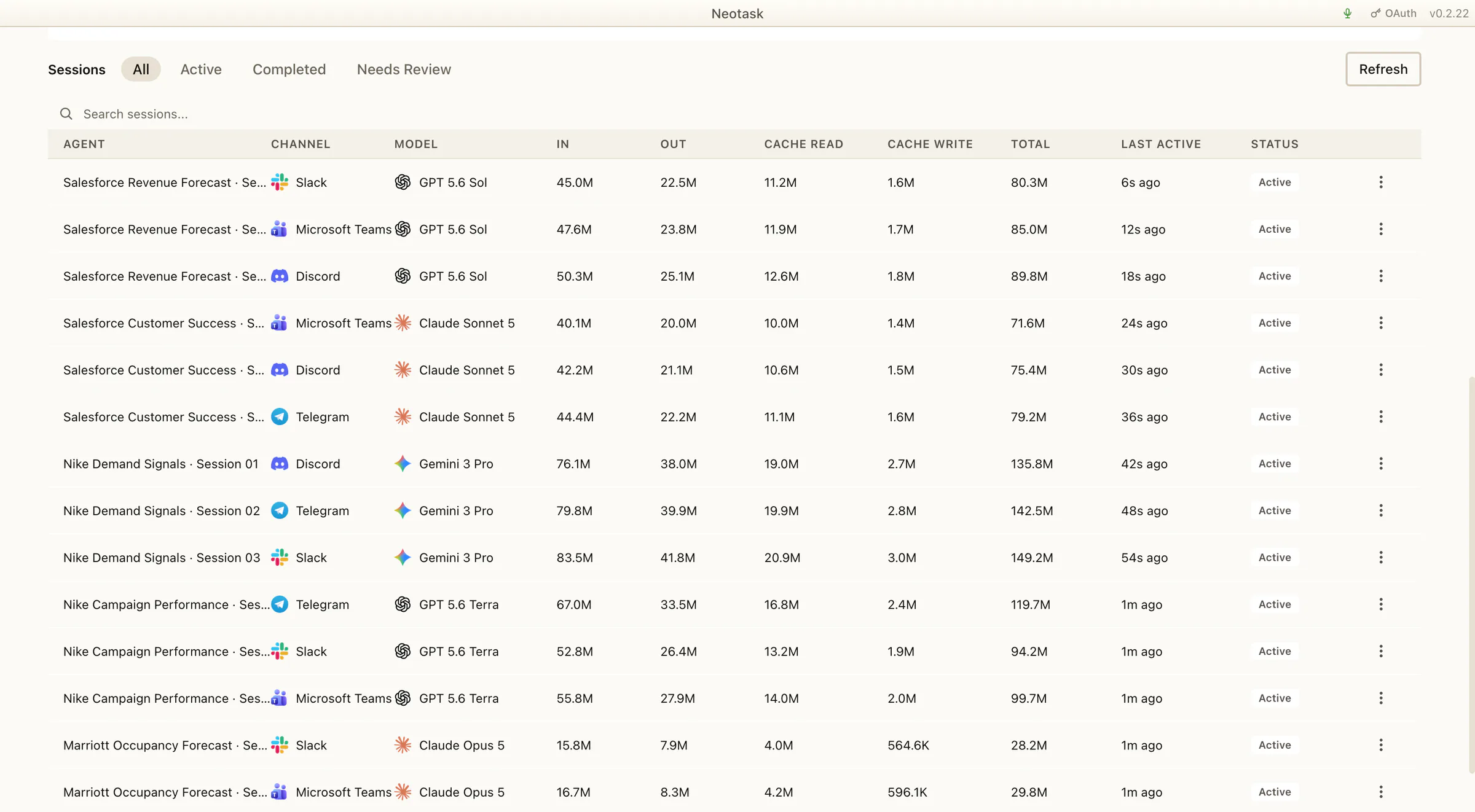Click the OpenAI icon in the 119.7M total row
Image resolution: width=1475 pixels, height=812 pixels.
(403, 605)
